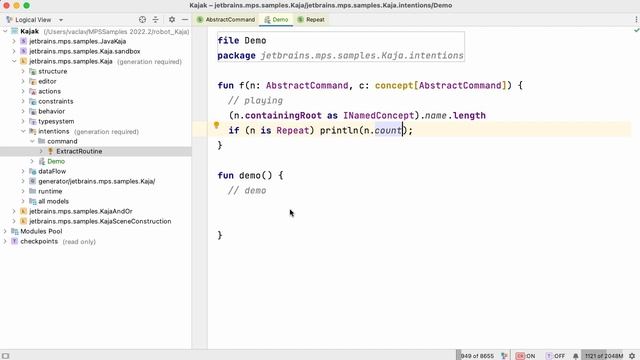640x360 pixels.
Task: Expand the typesystem aspect
Action: (23, 121)
